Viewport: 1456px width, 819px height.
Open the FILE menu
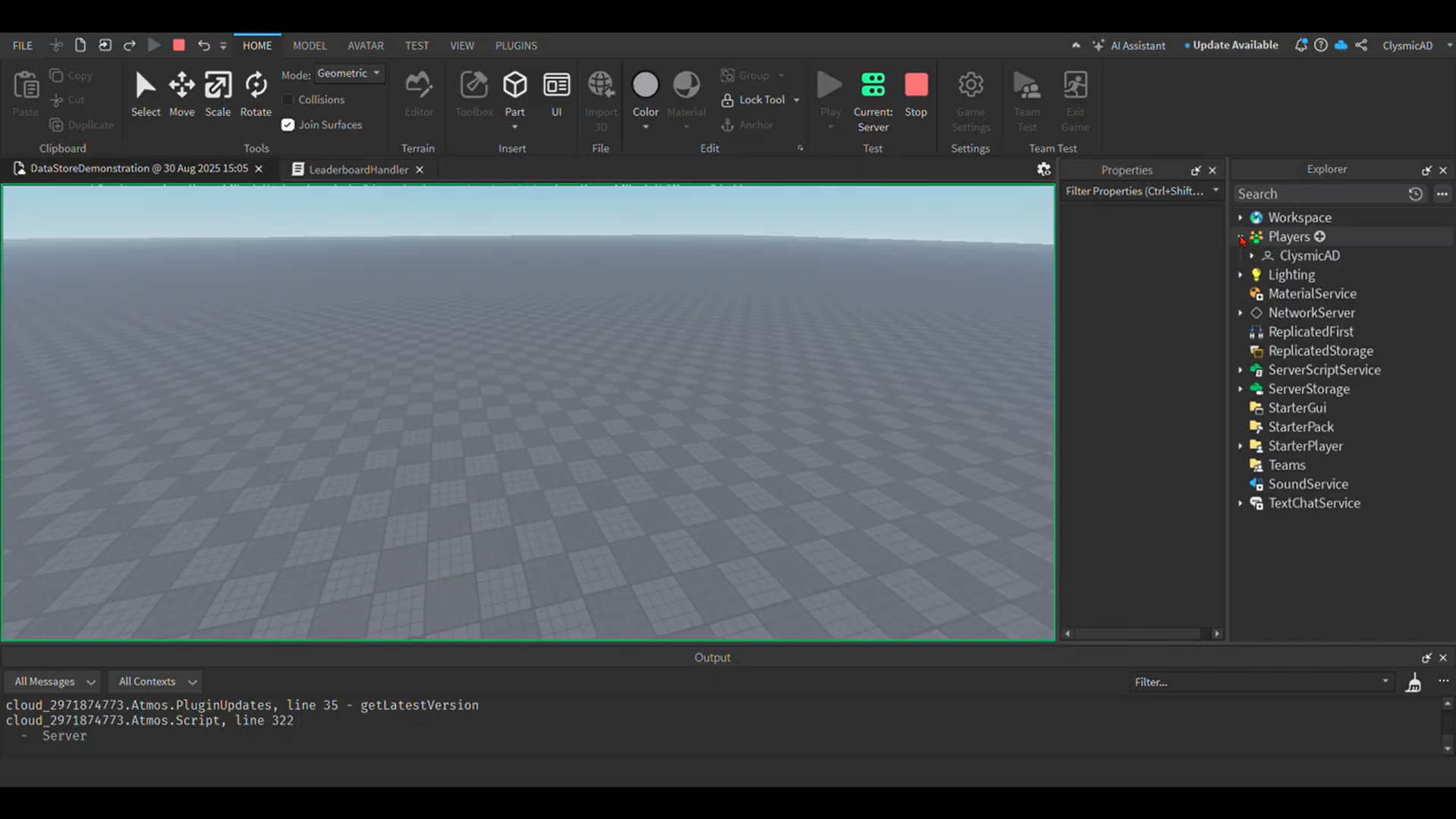click(x=23, y=46)
